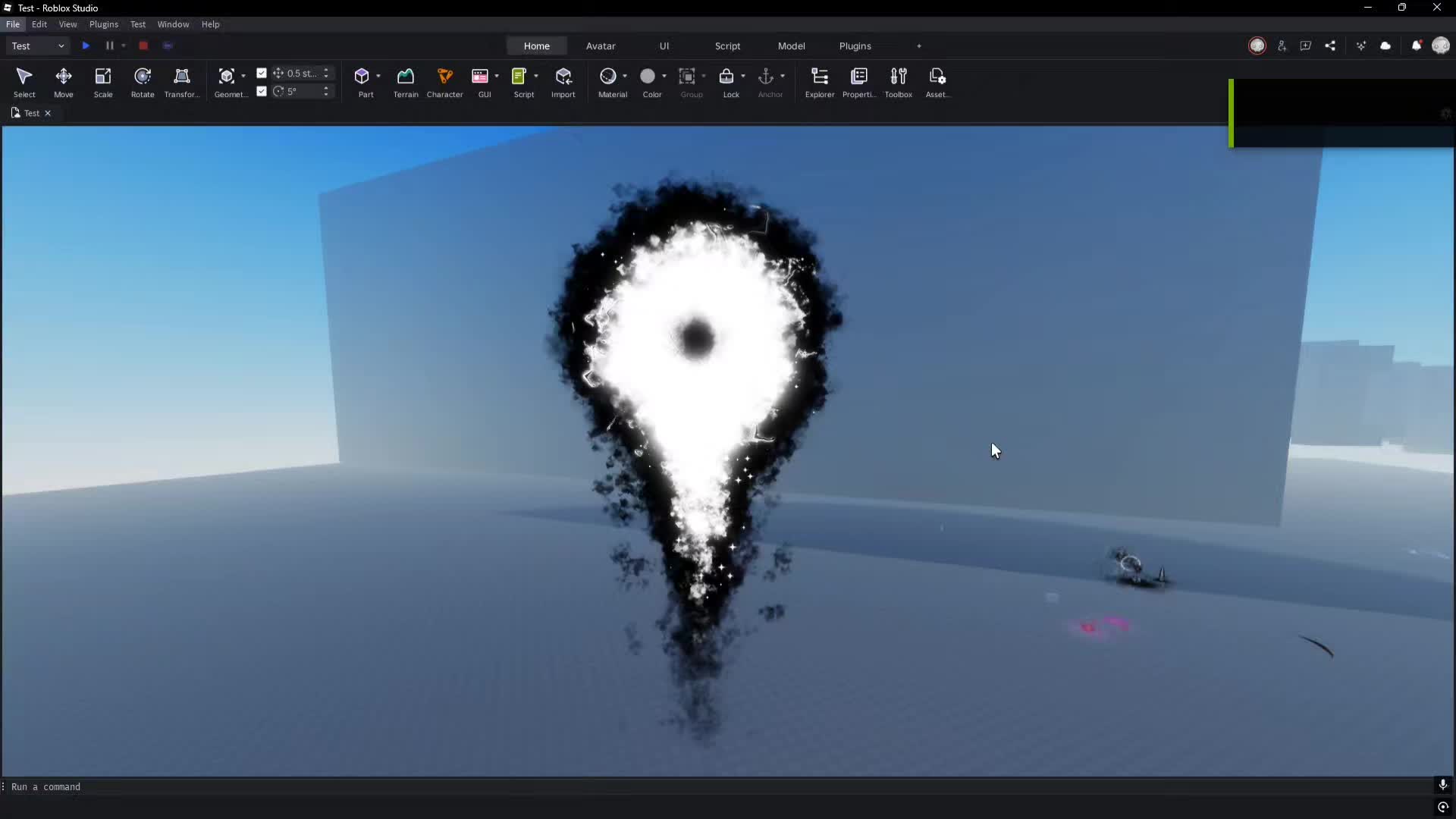1456x819 pixels.
Task: Toggle the move snapping checkbox
Action: click(x=262, y=74)
